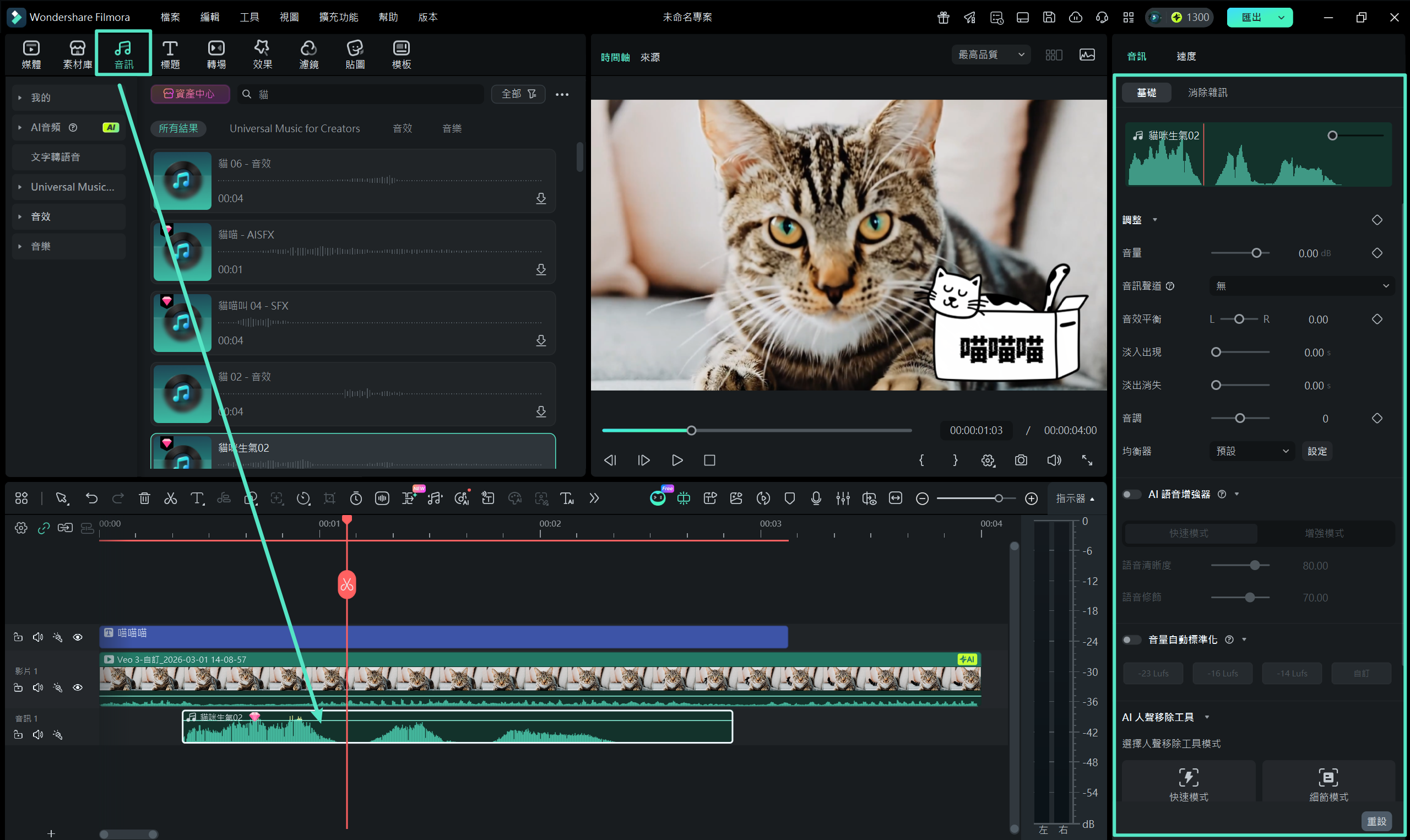Open the 最高品質 quality dropdown
This screenshot has height=840, width=1410.
(x=990, y=55)
